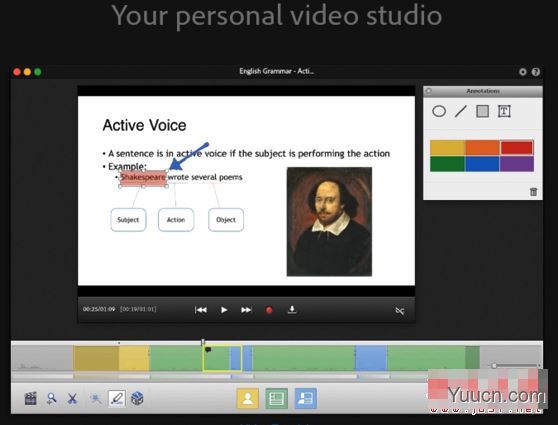Choose the rectangle annotation shape
558x425 pixels.
click(x=482, y=111)
